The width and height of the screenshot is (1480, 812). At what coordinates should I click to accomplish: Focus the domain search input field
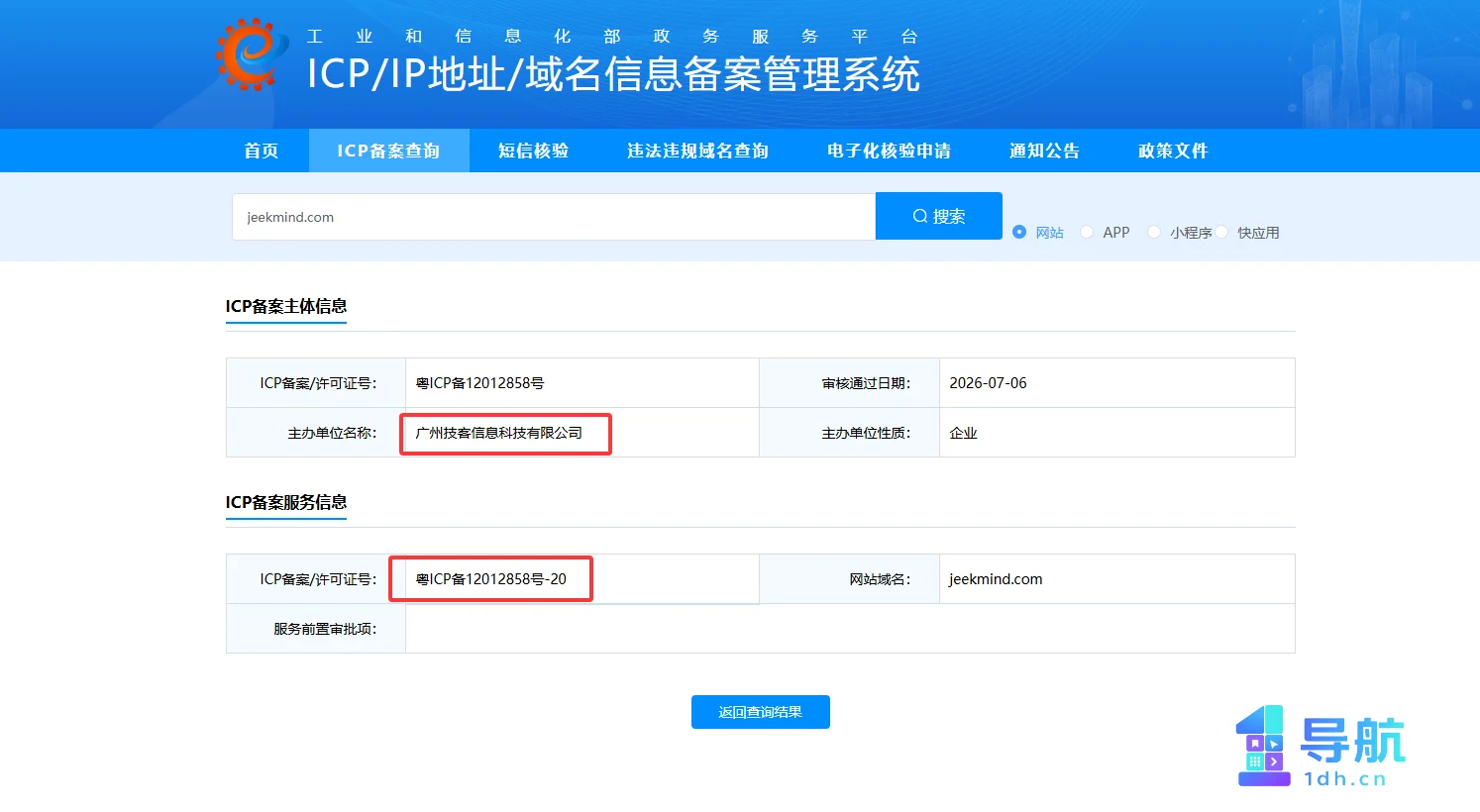[x=554, y=217]
